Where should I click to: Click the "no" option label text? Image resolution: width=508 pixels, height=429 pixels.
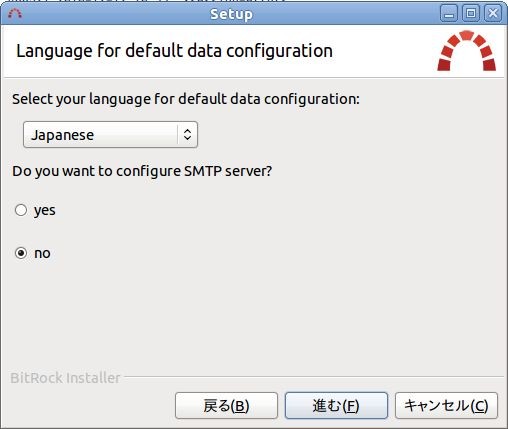click(42, 254)
